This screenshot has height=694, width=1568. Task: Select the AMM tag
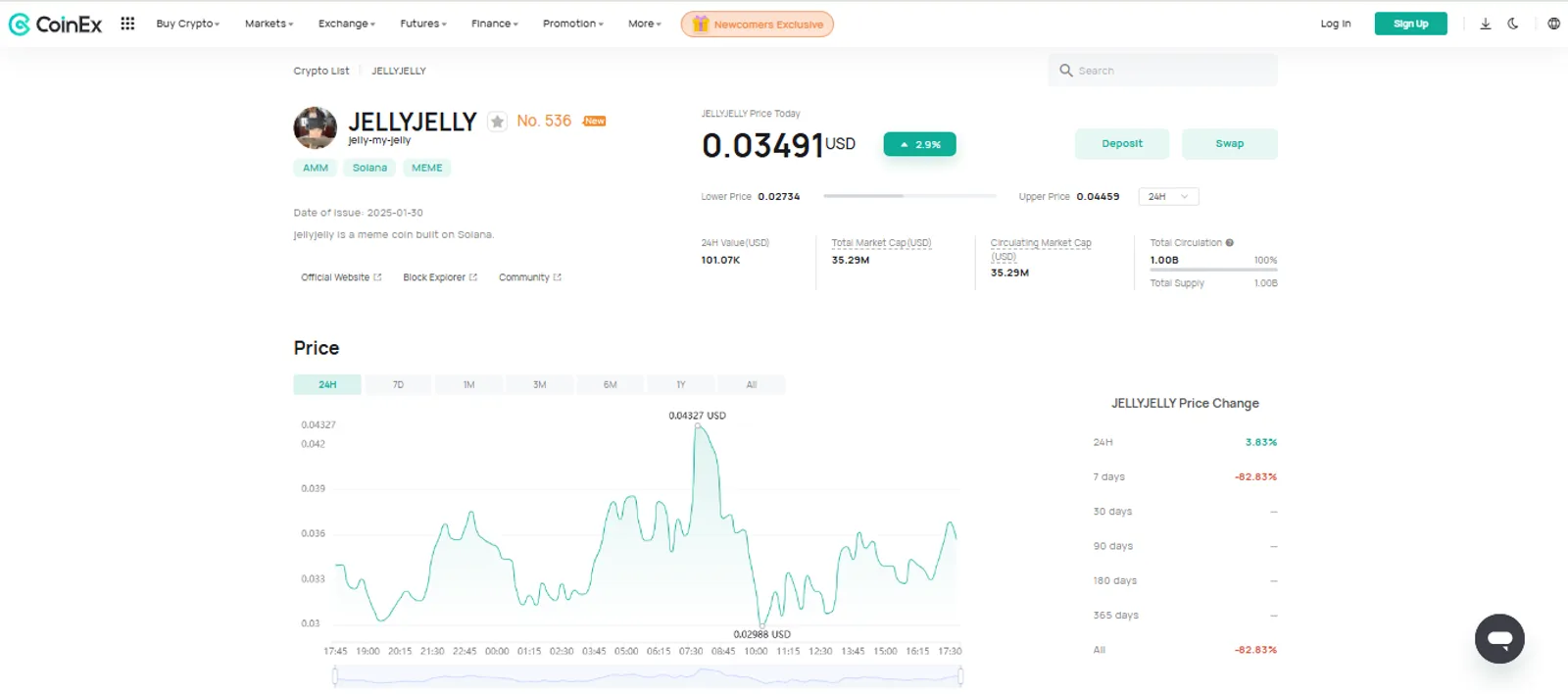point(316,168)
